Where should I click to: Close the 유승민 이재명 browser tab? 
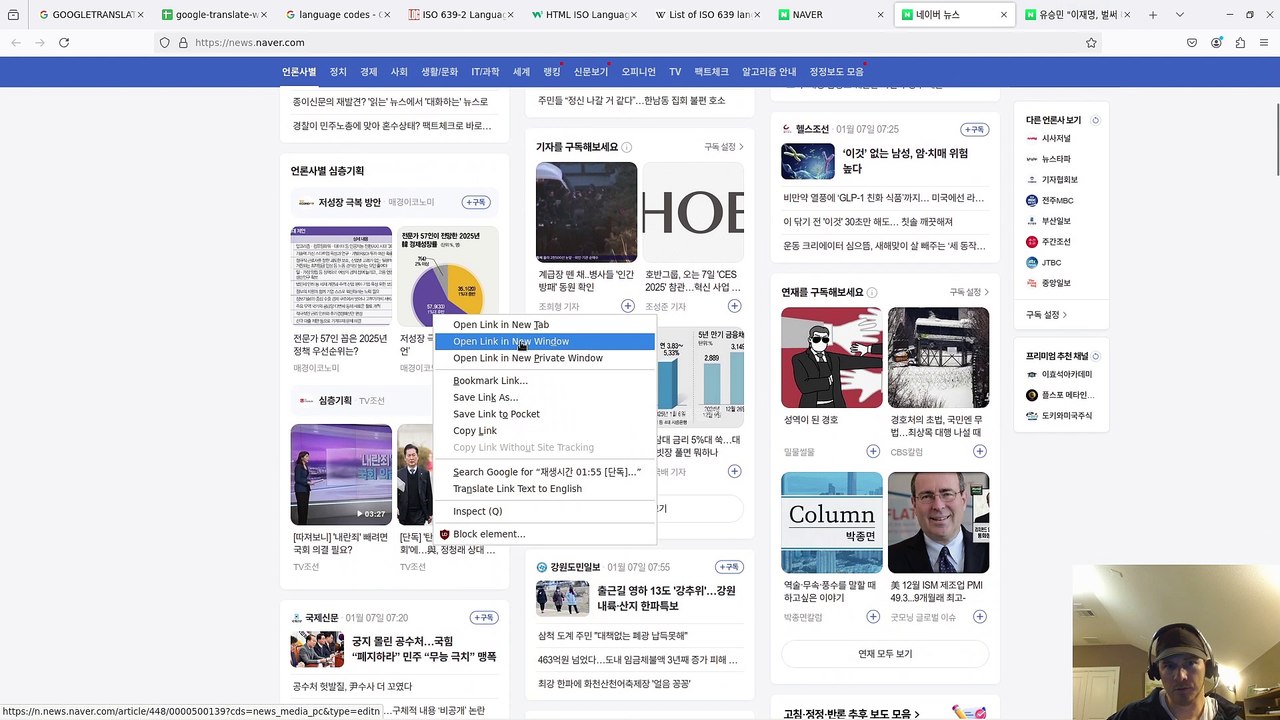(1127, 15)
